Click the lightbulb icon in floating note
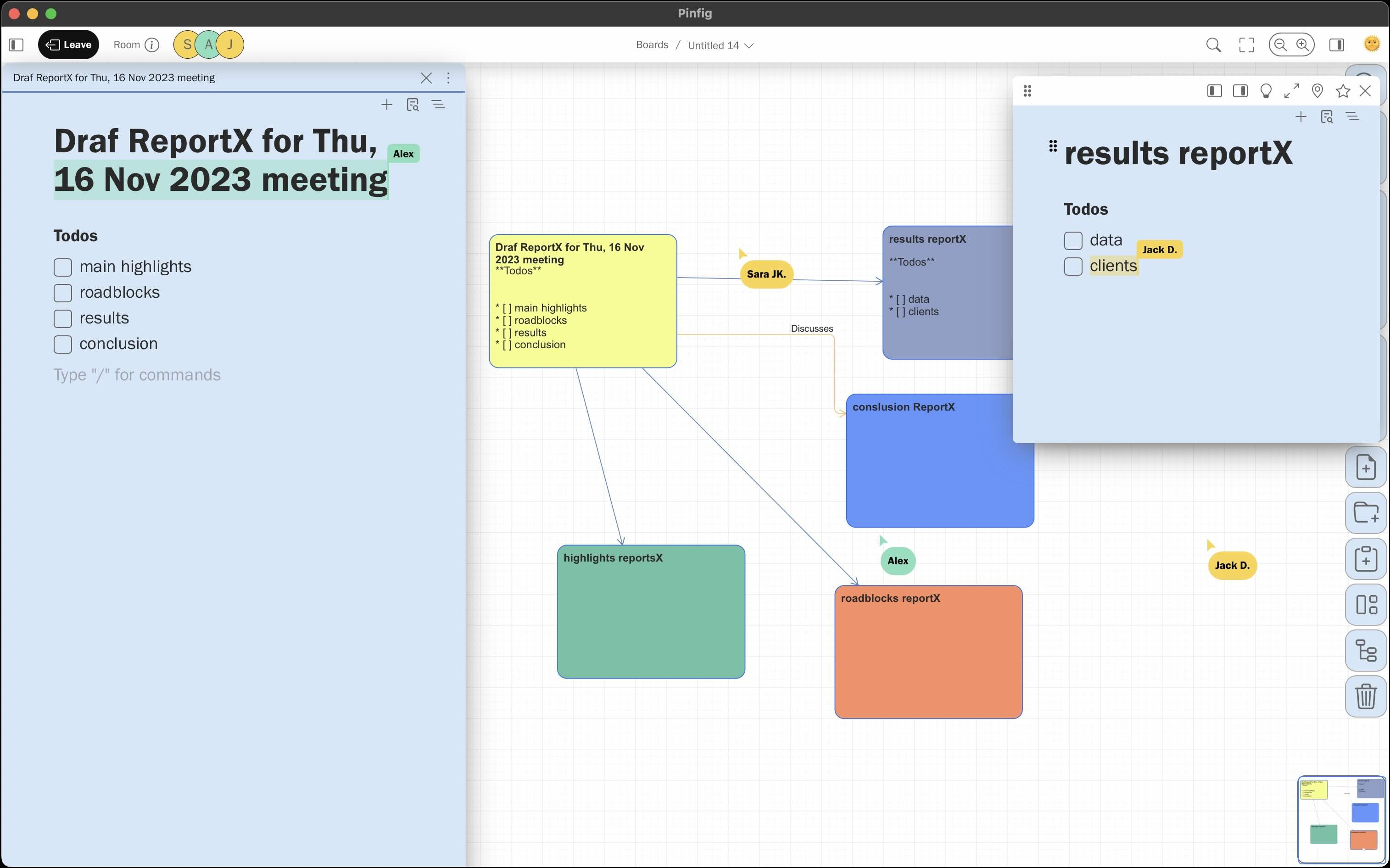Image resolution: width=1390 pixels, height=868 pixels. point(1266,91)
